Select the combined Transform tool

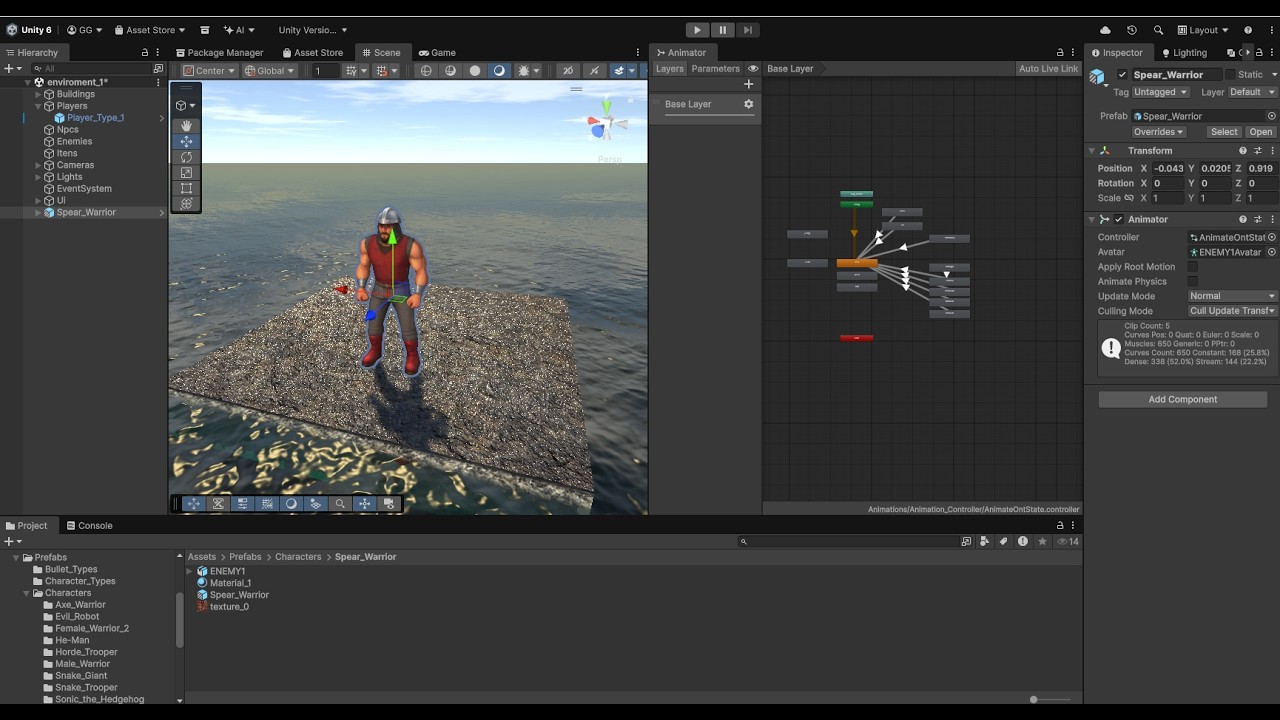tap(186, 204)
